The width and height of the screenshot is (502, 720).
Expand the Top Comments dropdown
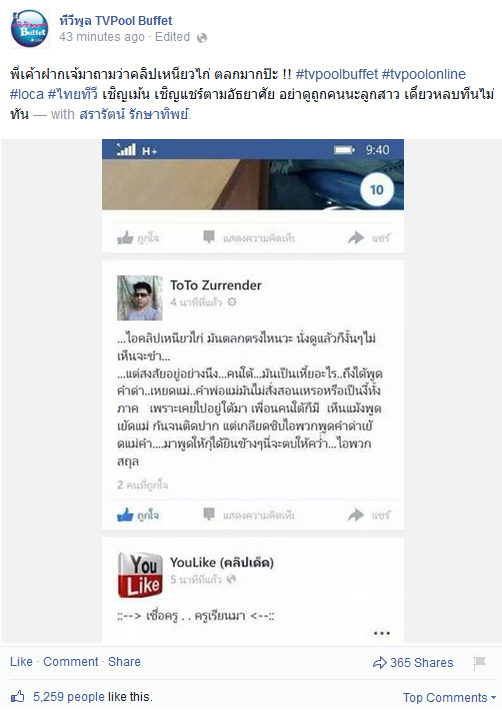[x=450, y=698]
